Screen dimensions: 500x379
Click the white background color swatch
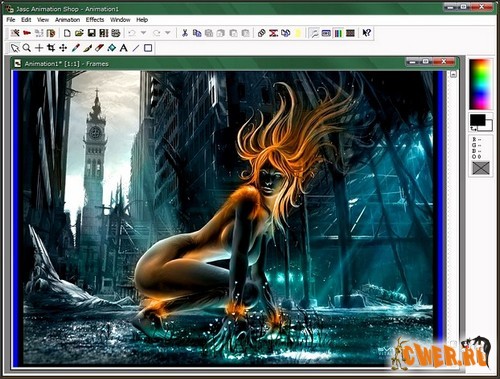coord(488,127)
